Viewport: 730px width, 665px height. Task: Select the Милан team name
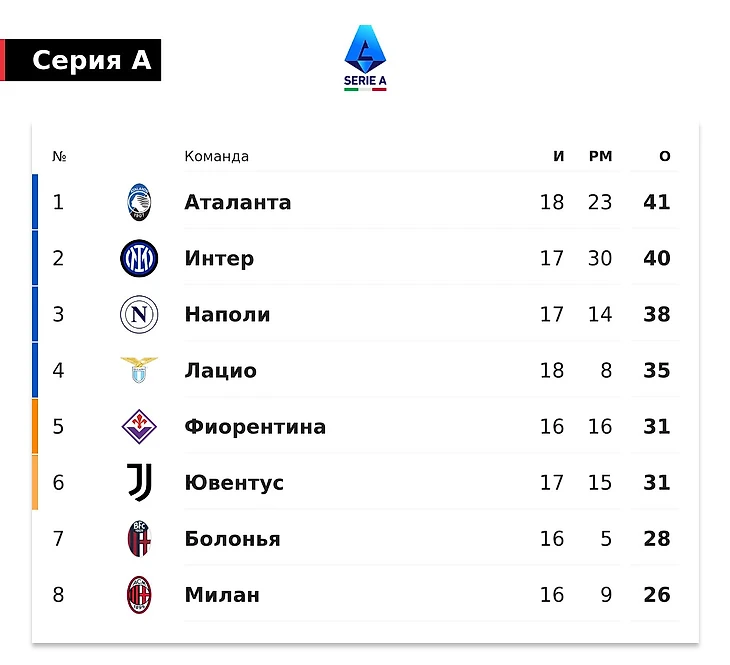pos(222,595)
